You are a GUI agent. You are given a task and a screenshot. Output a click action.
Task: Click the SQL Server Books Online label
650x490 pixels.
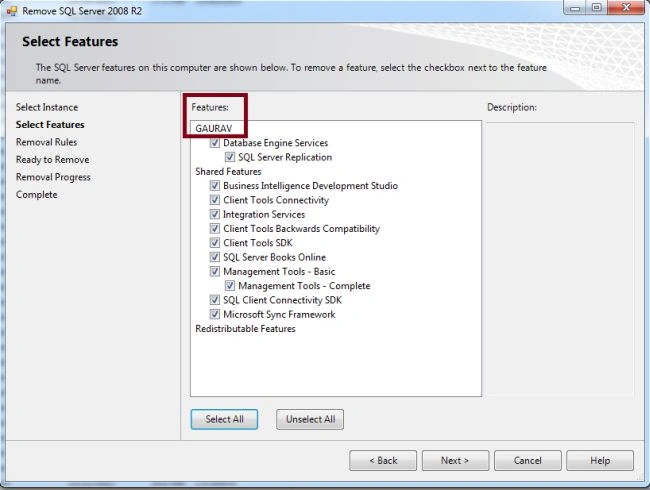click(x=274, y=257)
